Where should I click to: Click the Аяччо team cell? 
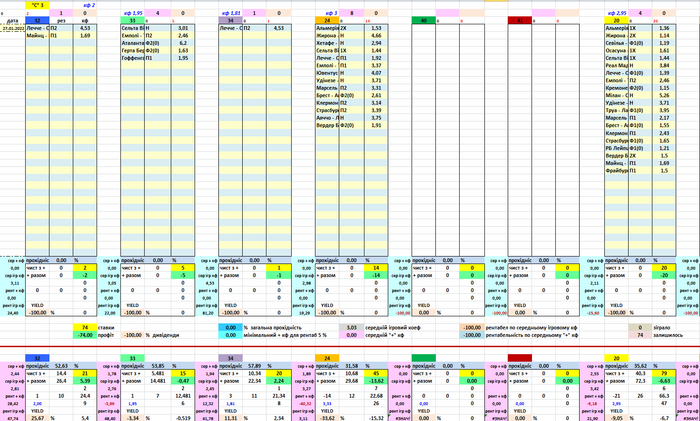click(x=327, y=117)
